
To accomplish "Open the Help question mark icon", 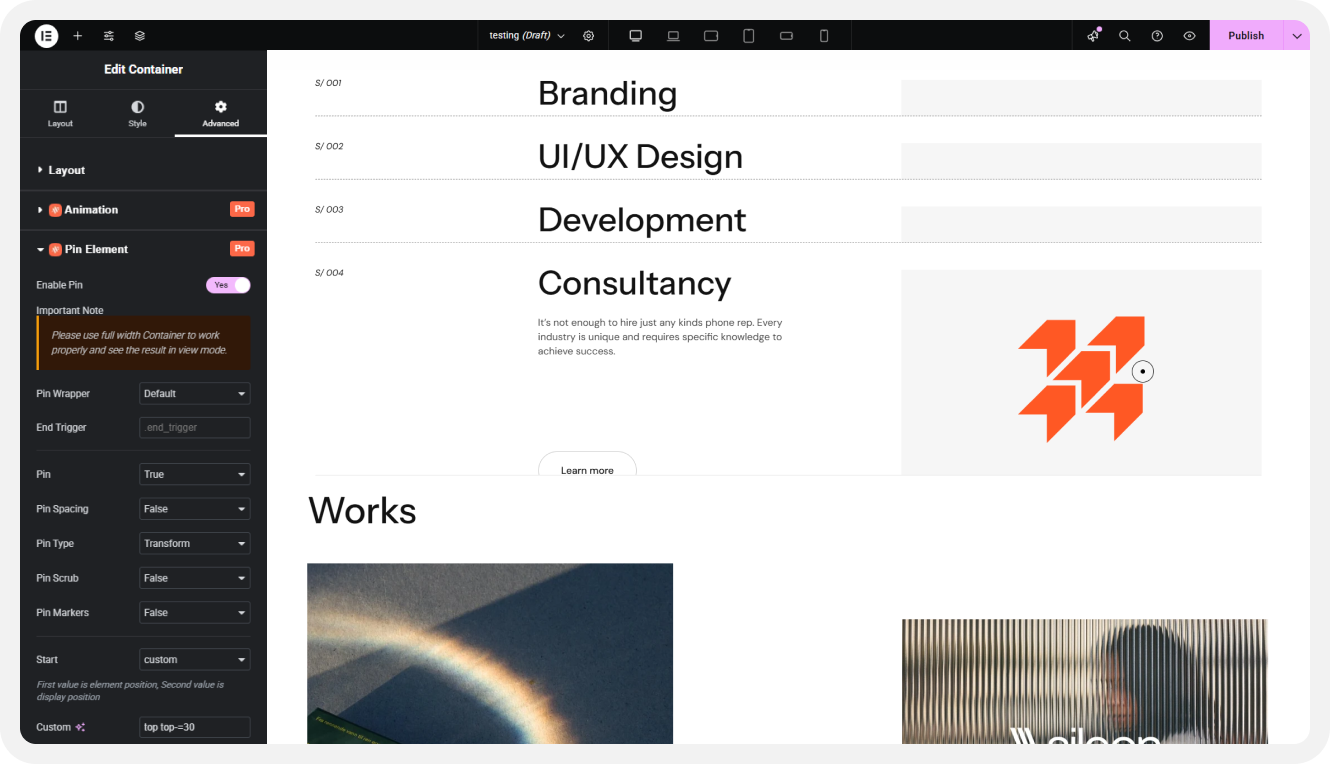I will [1157, 35].
